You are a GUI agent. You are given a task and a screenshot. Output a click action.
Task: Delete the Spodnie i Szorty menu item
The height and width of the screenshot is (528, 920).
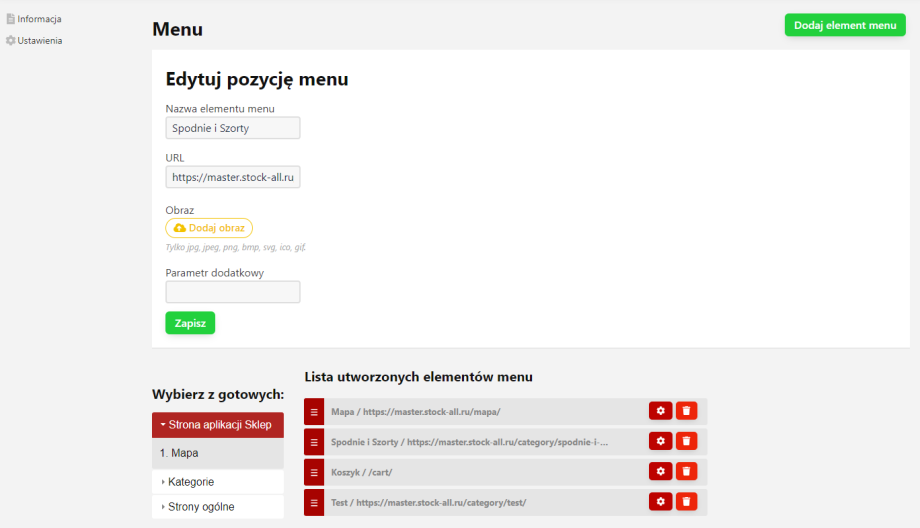coord(686,441)
